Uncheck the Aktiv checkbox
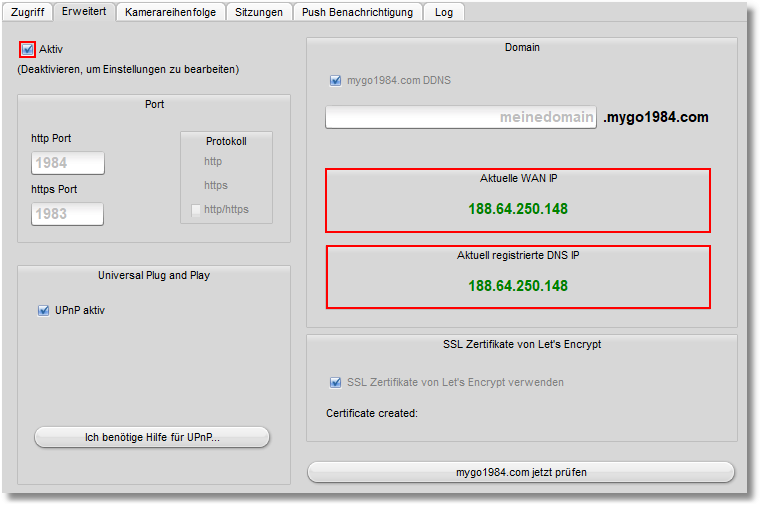The height and width of the screenshot is (507, 761). point(27,49)
